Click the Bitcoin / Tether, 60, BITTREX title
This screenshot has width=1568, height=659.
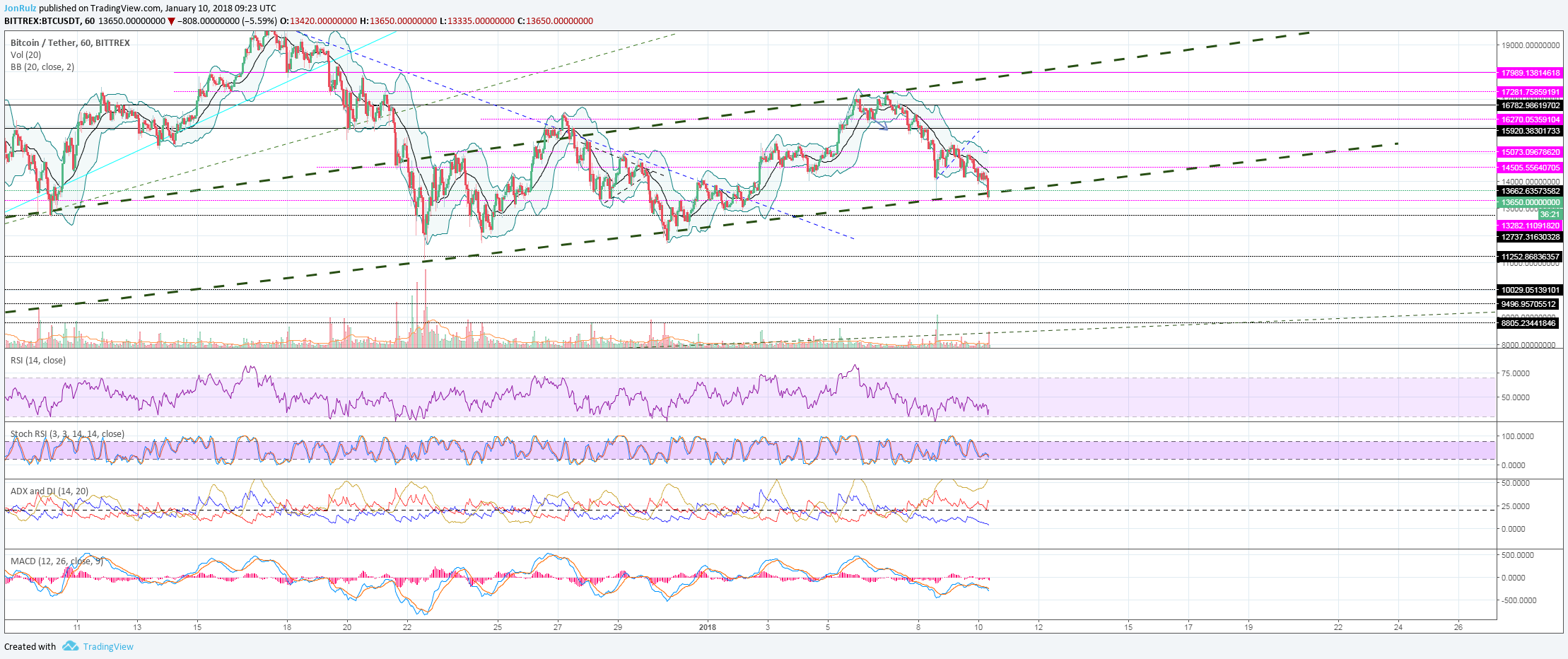tap(70, 43)
